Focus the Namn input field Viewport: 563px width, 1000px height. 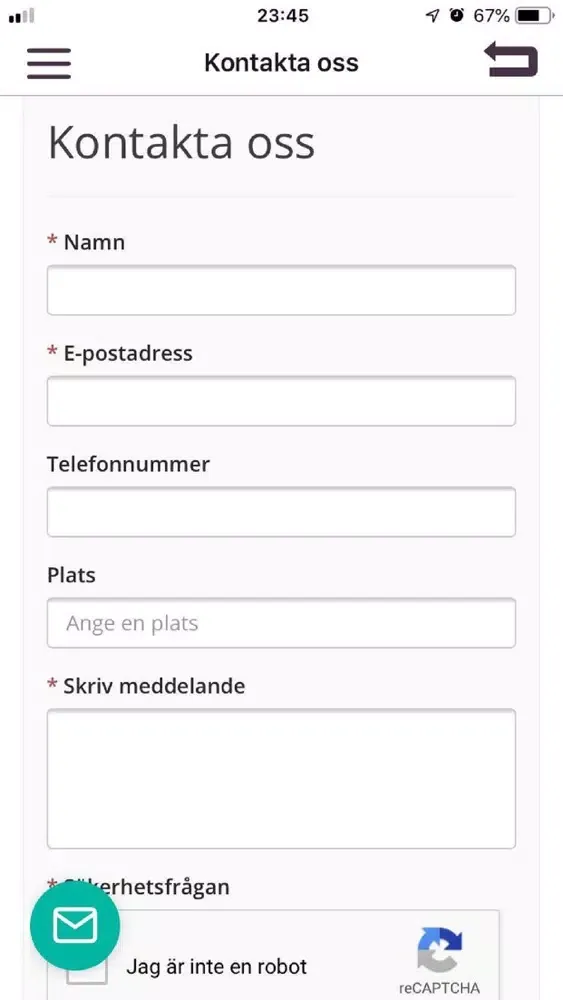coord(281,290)
